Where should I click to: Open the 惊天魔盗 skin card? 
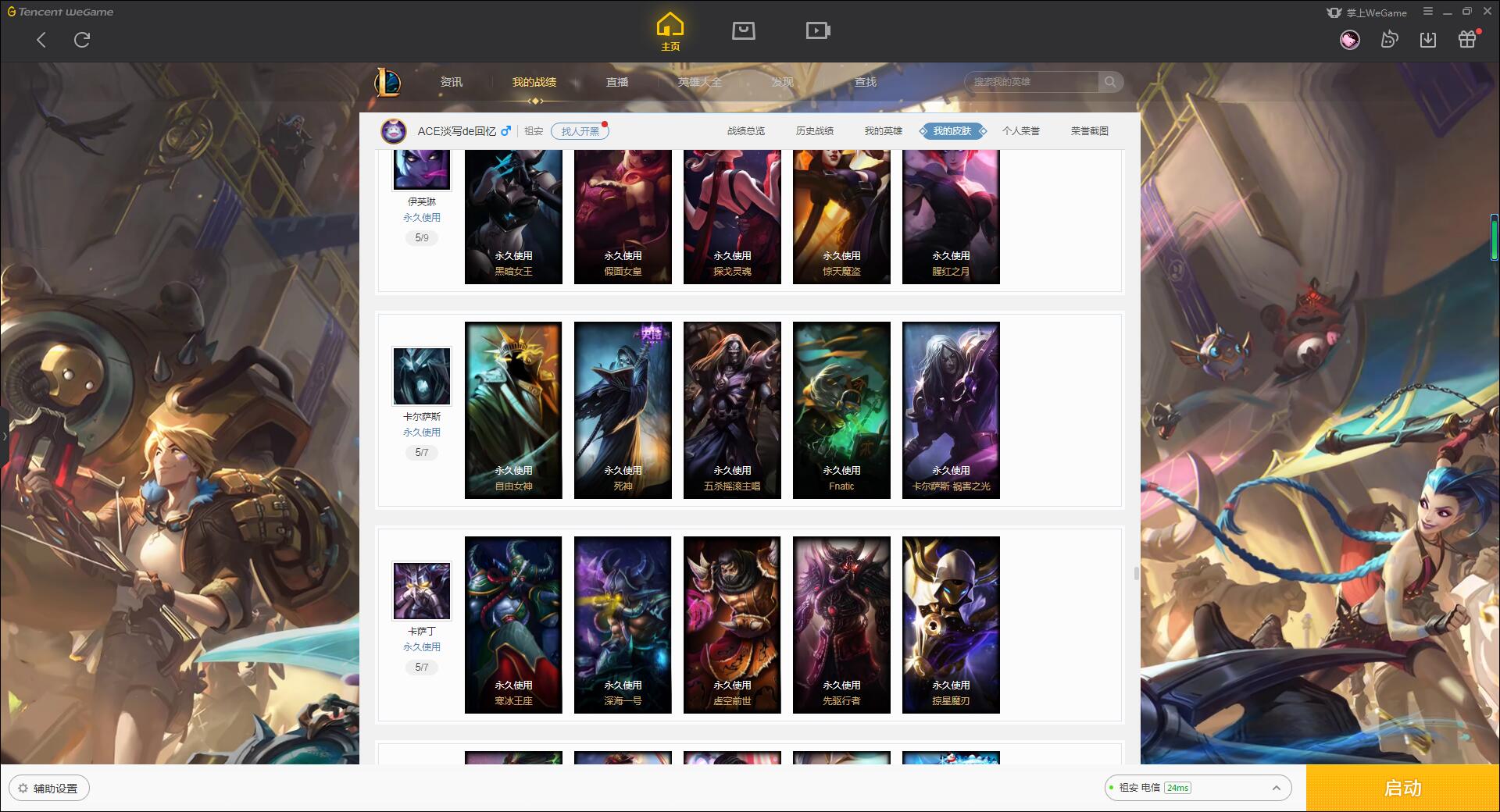click(x=841, y=217)
